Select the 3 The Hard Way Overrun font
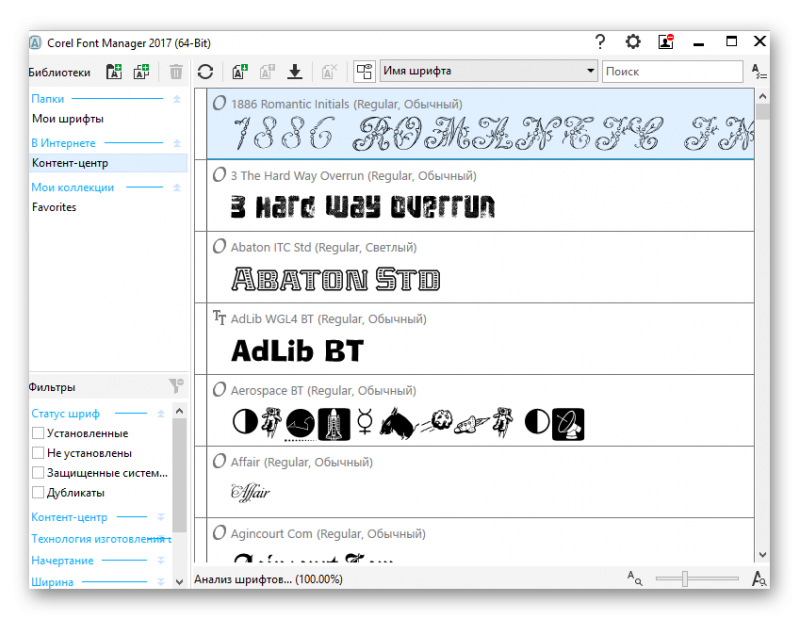The height and width of the screenshot is (619, 800). click(481, 195)
